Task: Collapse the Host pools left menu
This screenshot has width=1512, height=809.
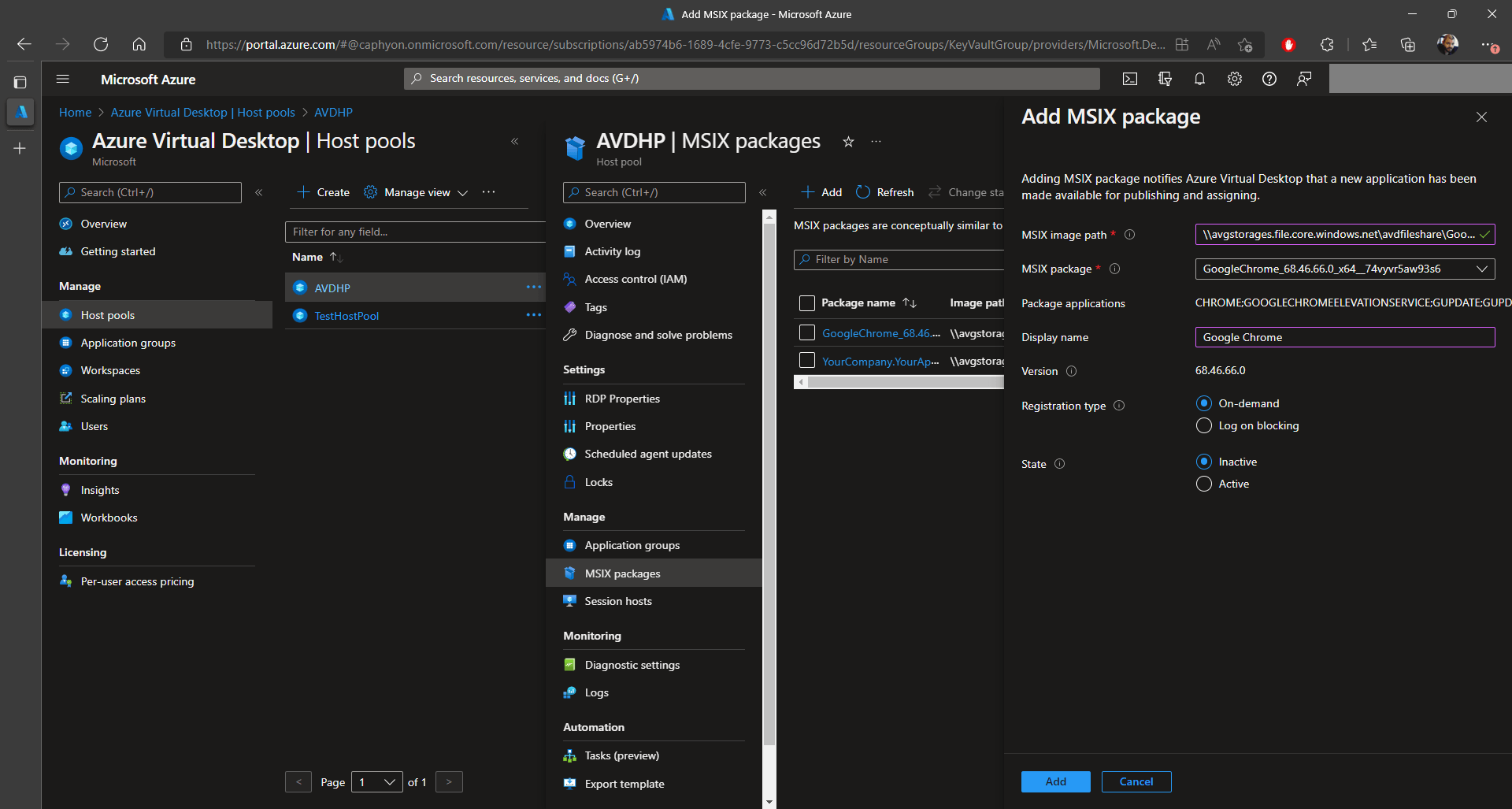Action: pos(258,192)
